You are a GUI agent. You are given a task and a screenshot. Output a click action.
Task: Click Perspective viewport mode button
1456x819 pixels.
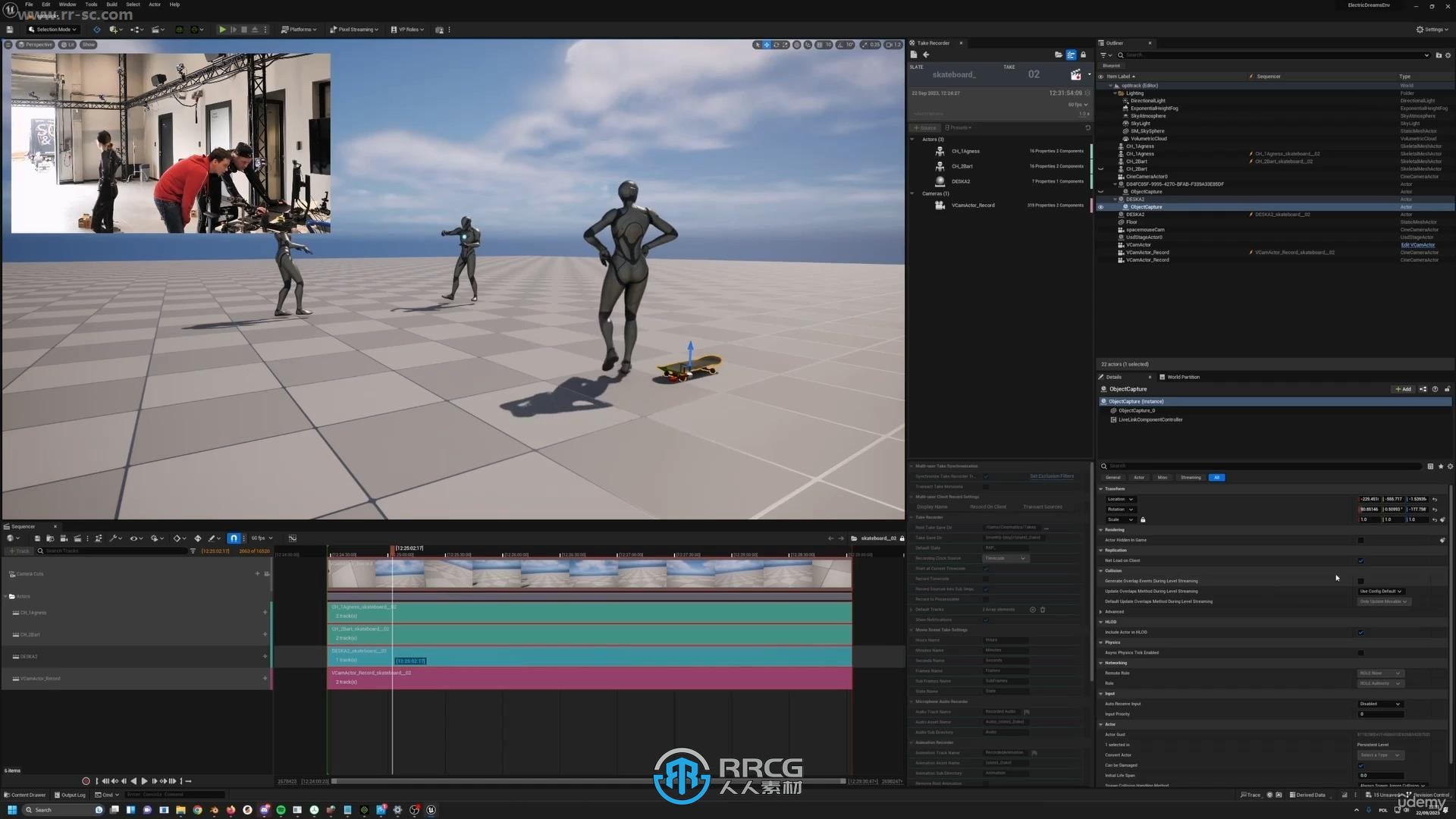[x=36, y=45]
